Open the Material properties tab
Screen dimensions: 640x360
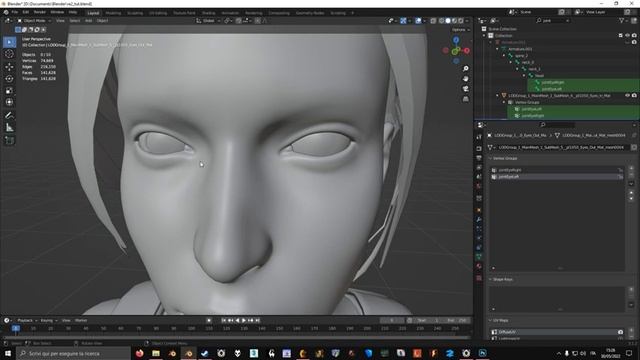pos(479,266)
